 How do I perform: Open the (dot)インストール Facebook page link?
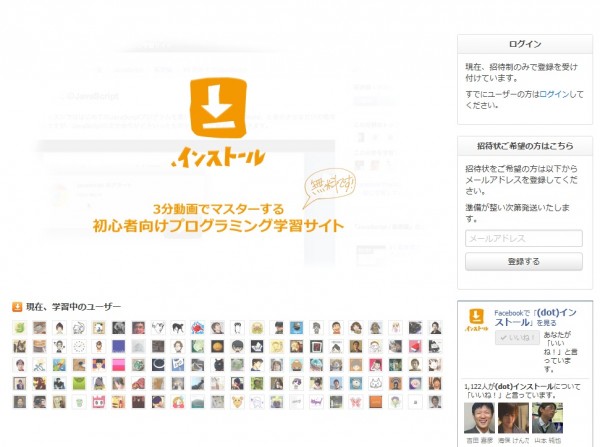(536, 317)
